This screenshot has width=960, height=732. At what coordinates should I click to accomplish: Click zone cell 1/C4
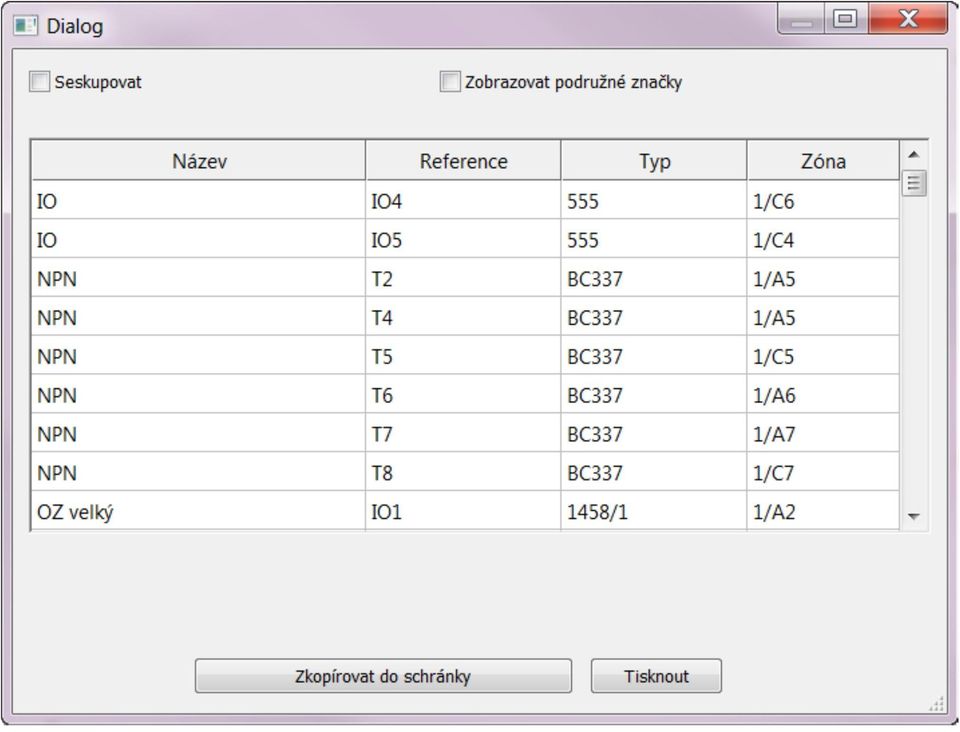(823, 239)
